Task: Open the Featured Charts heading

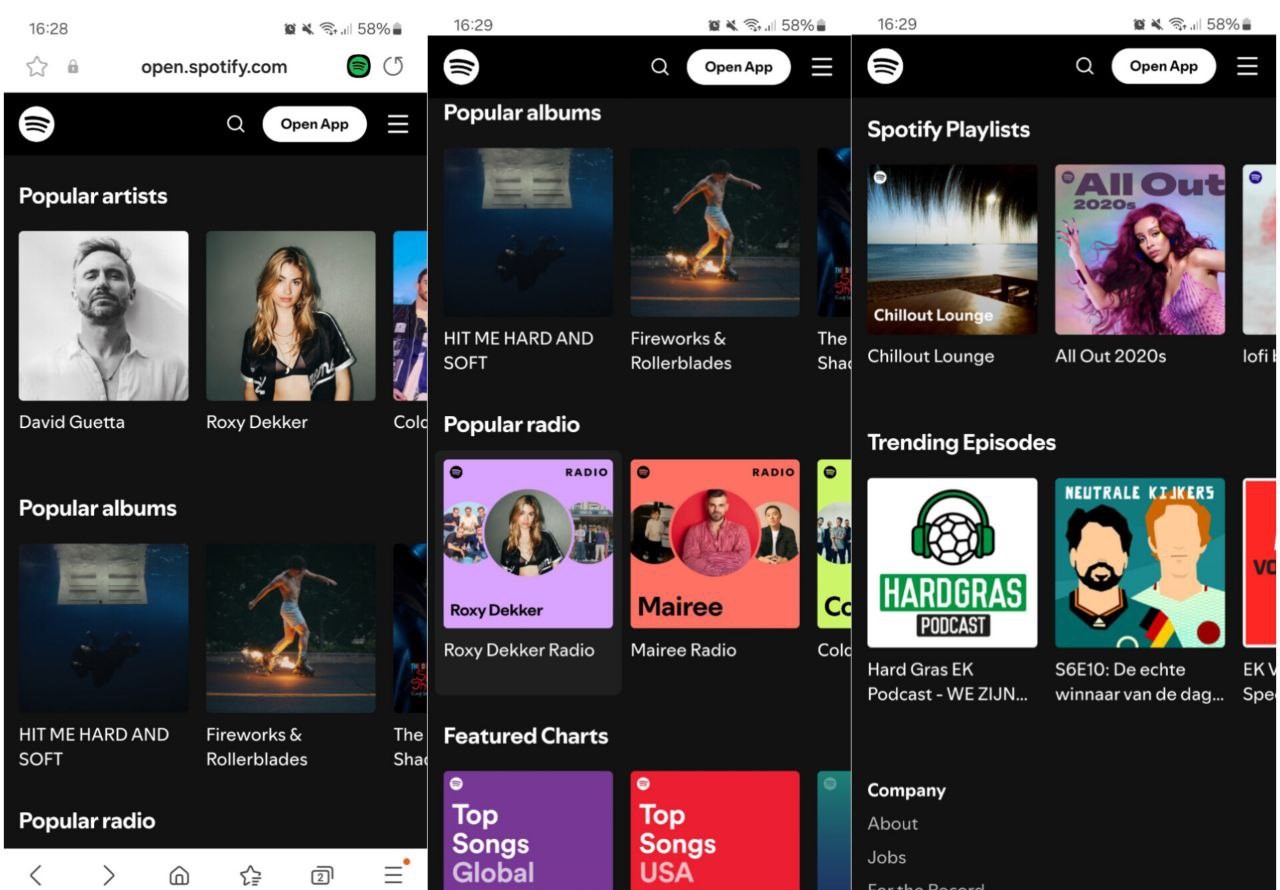Action: point(526,736)
